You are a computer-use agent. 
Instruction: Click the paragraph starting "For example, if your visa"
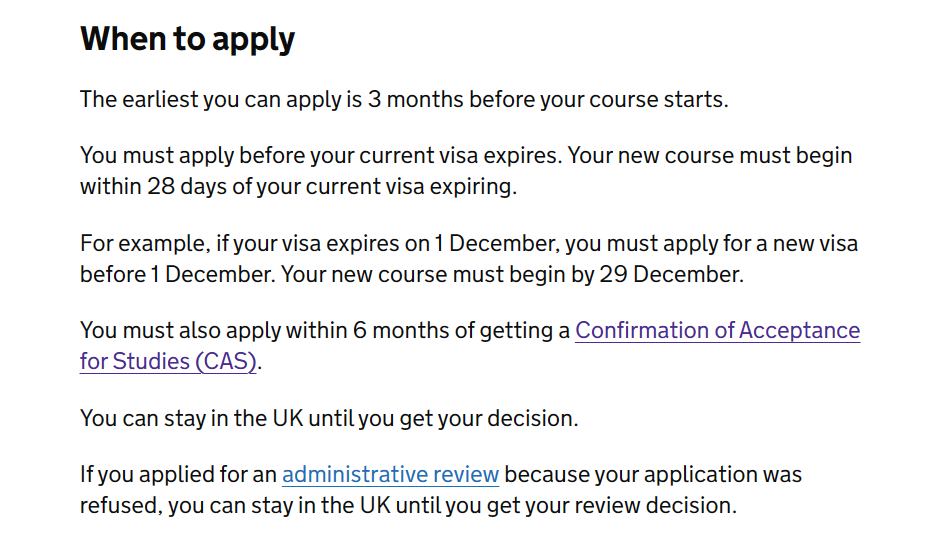(469, 259)
